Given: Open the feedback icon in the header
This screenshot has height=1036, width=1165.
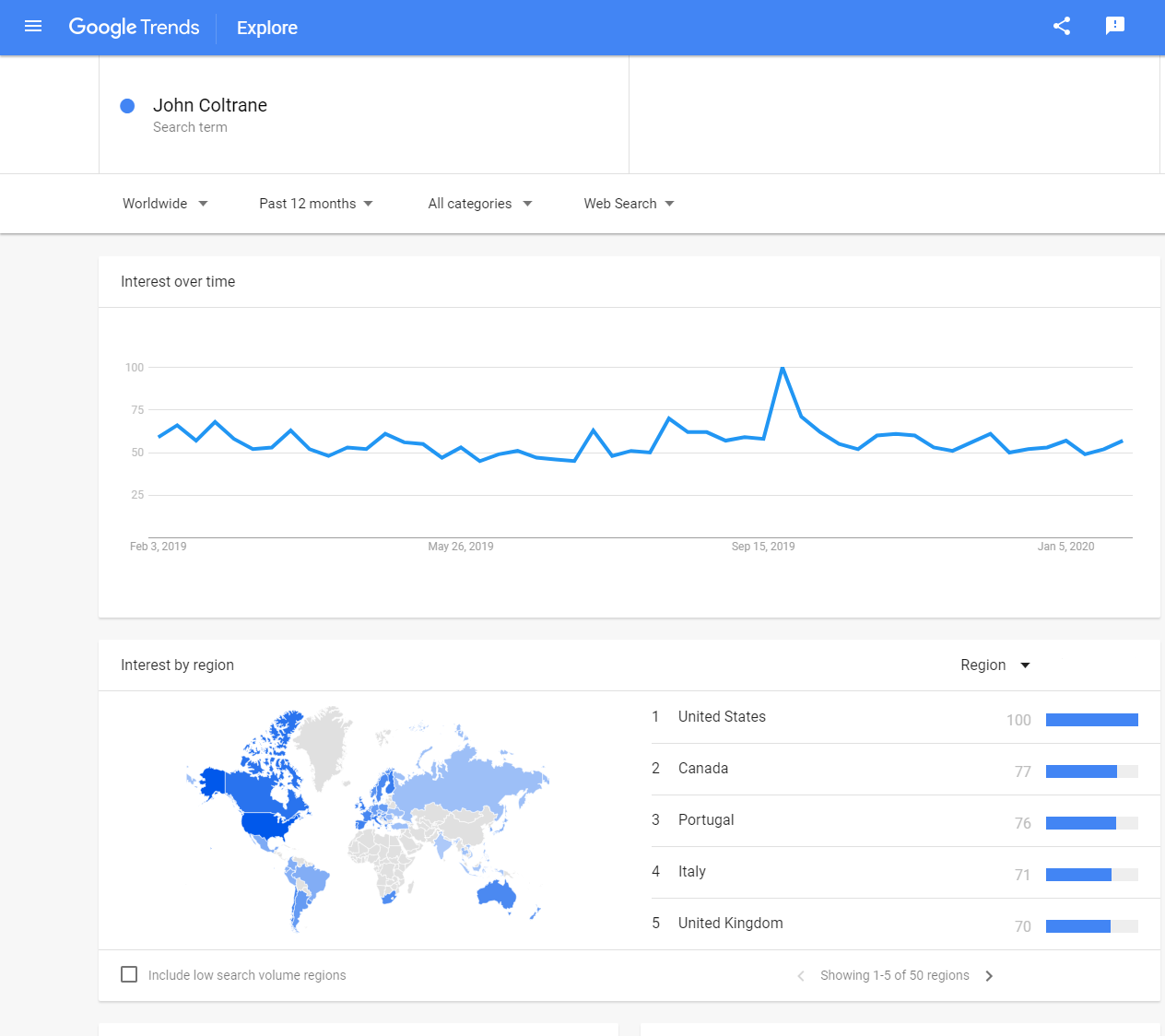Looking at the screenshot, I should (x=1115, y=27).
